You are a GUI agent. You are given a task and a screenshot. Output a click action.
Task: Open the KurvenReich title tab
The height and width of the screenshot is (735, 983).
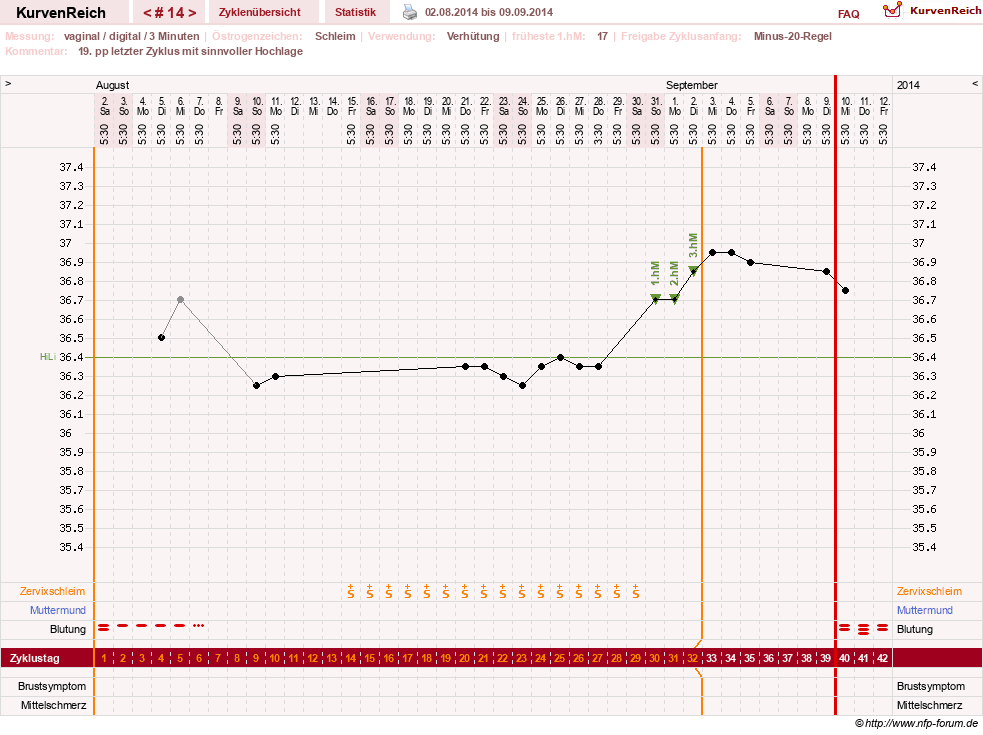pyautogui.click(x=61, y=13)
